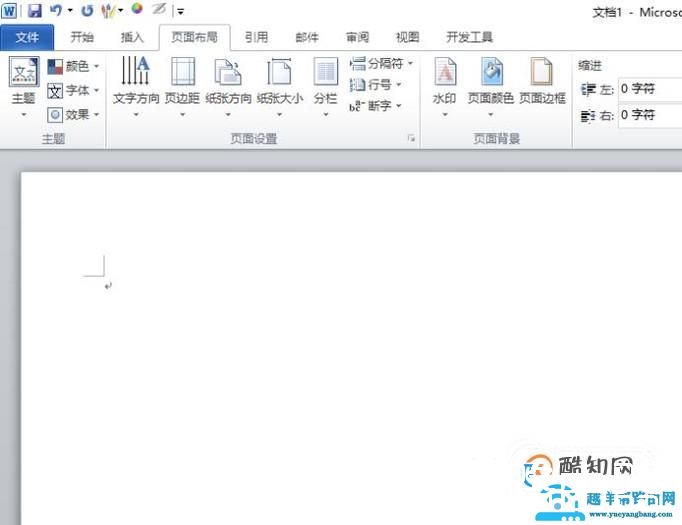682x525 pixels.
Task: Click the 文档1 document title text
Action: pyautogui.click(x=607, y=13)
